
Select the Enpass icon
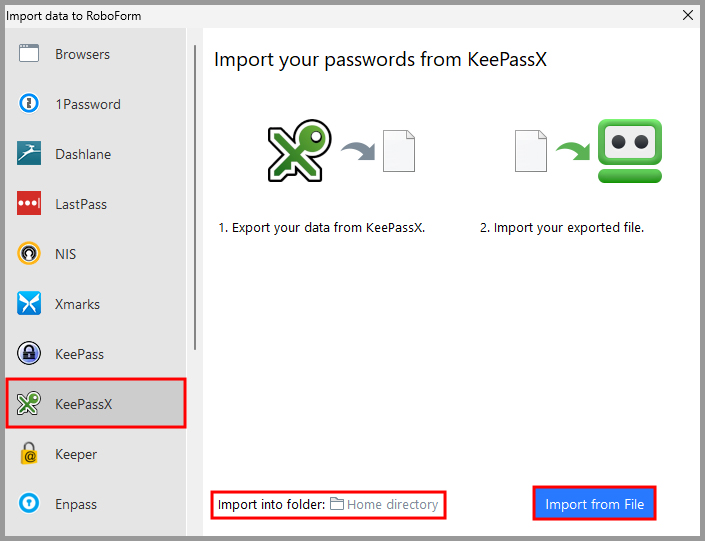tap(29, 503)
